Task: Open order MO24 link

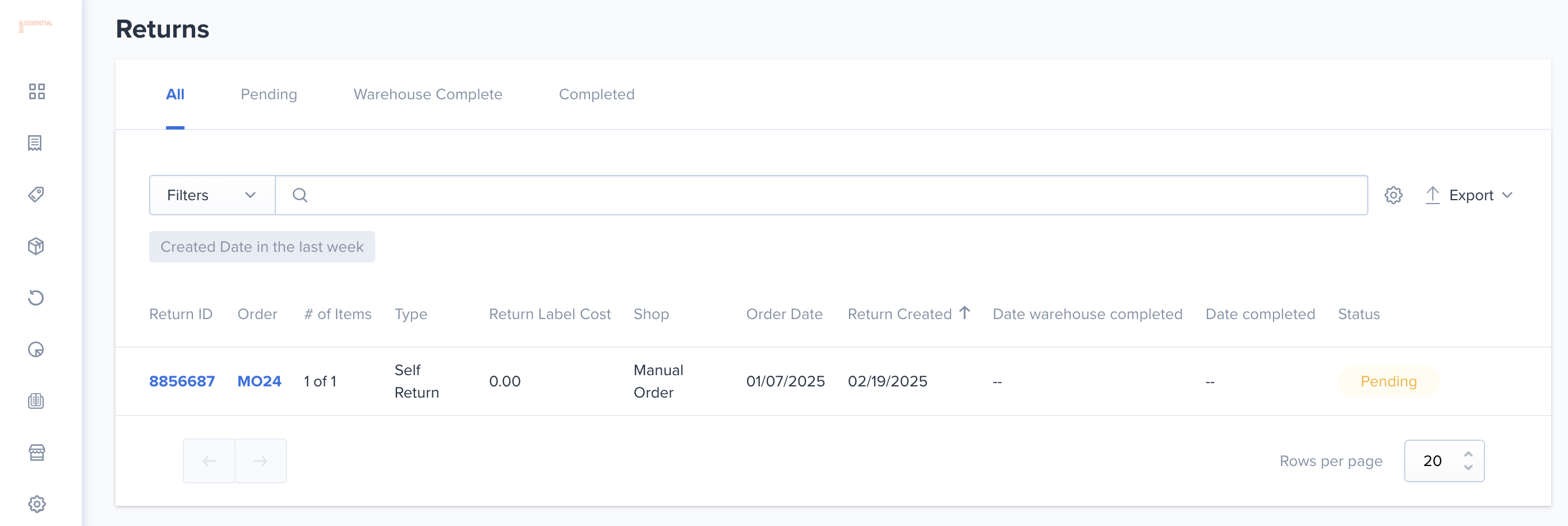Action: coord(259,381)
